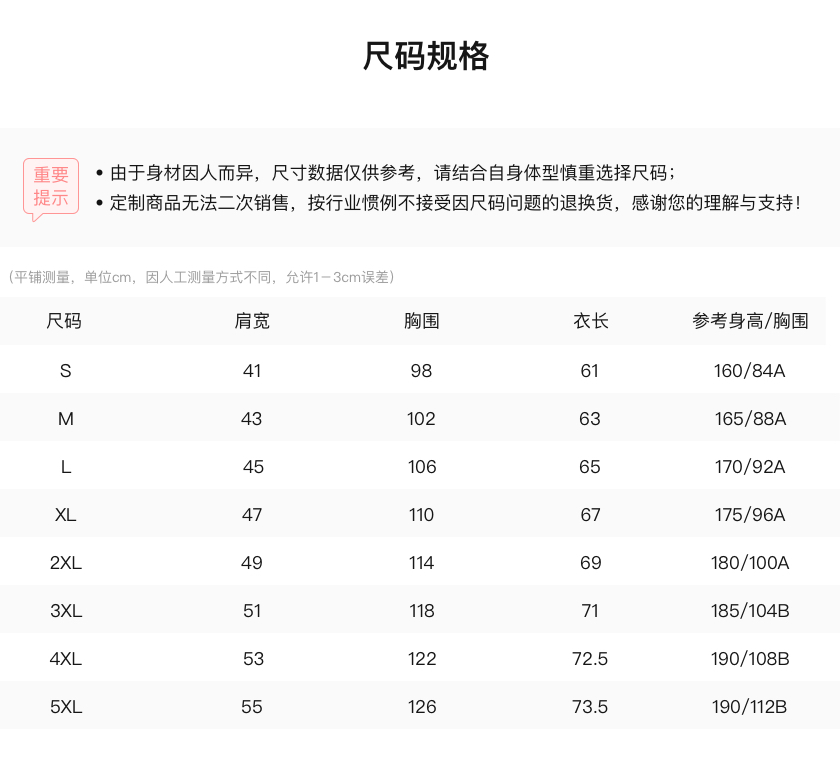Image resolution: width=840 pixels, height=763 pixels.
Task: Click garment length value 67
Action: (590, 515)
